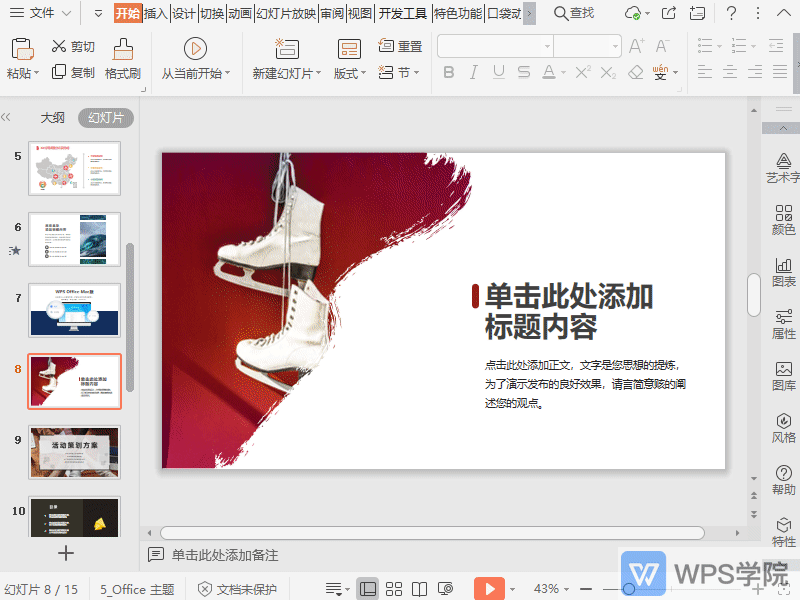800x600 pixels.
Task: Open the 切换 (Transitions) tab
Action: pyautogui.click(x=212, y=13)
